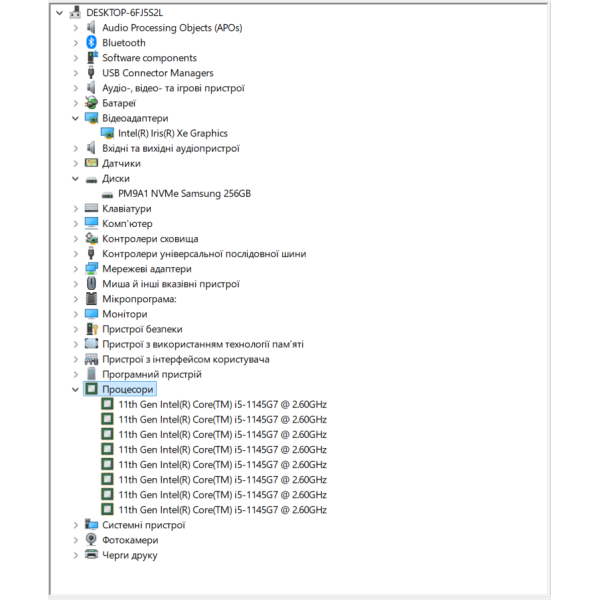Click the USB Connector Managers icon

[x=91, y=73]
